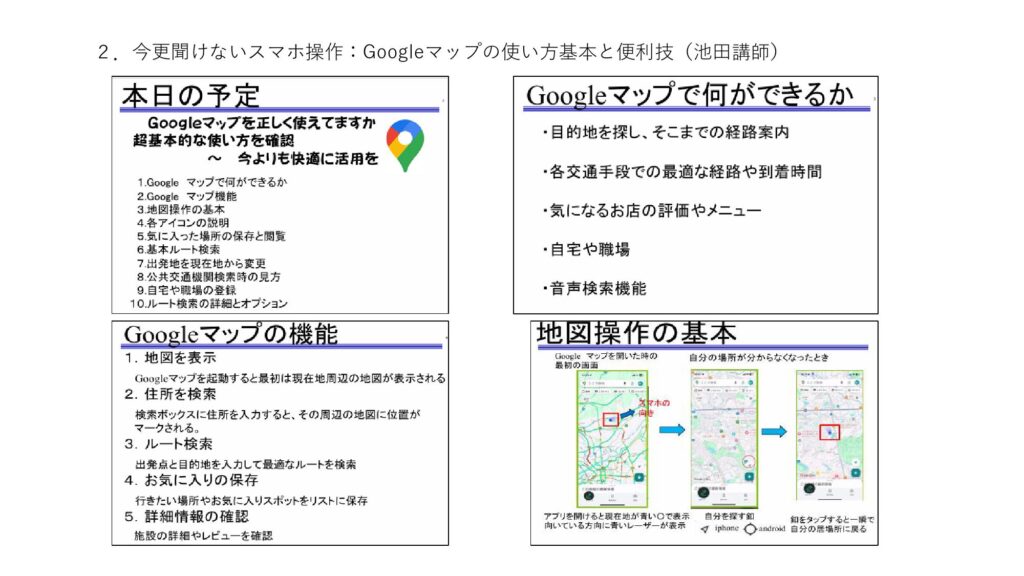Select the 本日の予定 slide heading
Viewport: 1024px width, 576px height.
191,95
